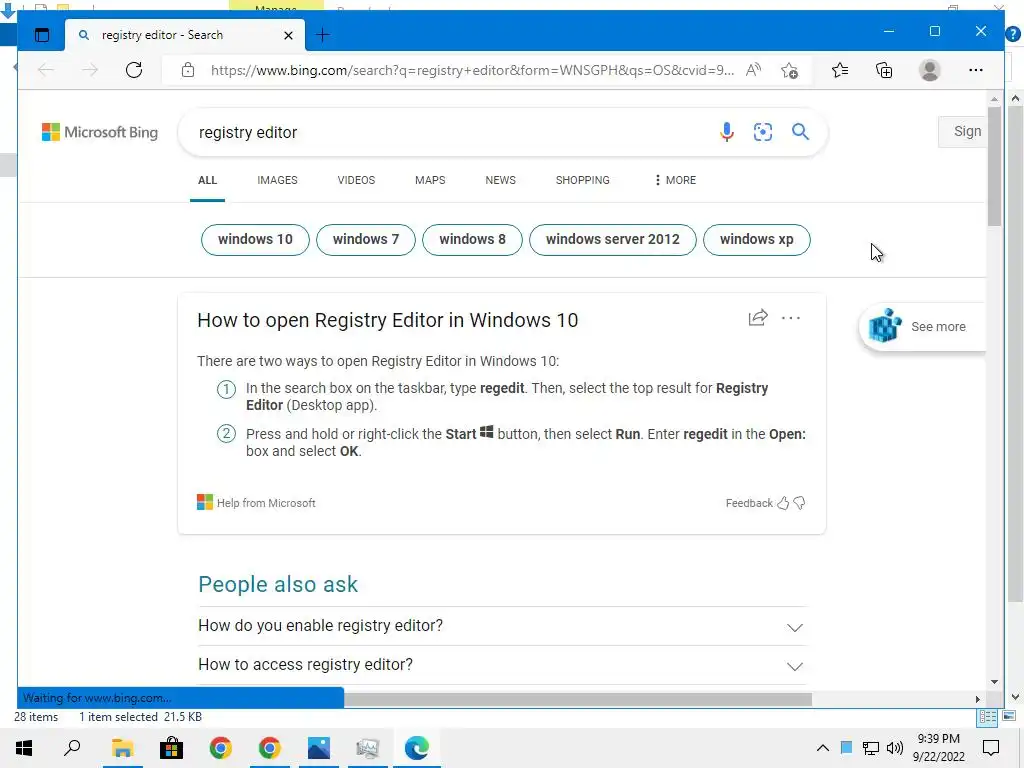Screen dimensions: 1024x768
Task: Open the notification center
Action: (x=991, y=748)
